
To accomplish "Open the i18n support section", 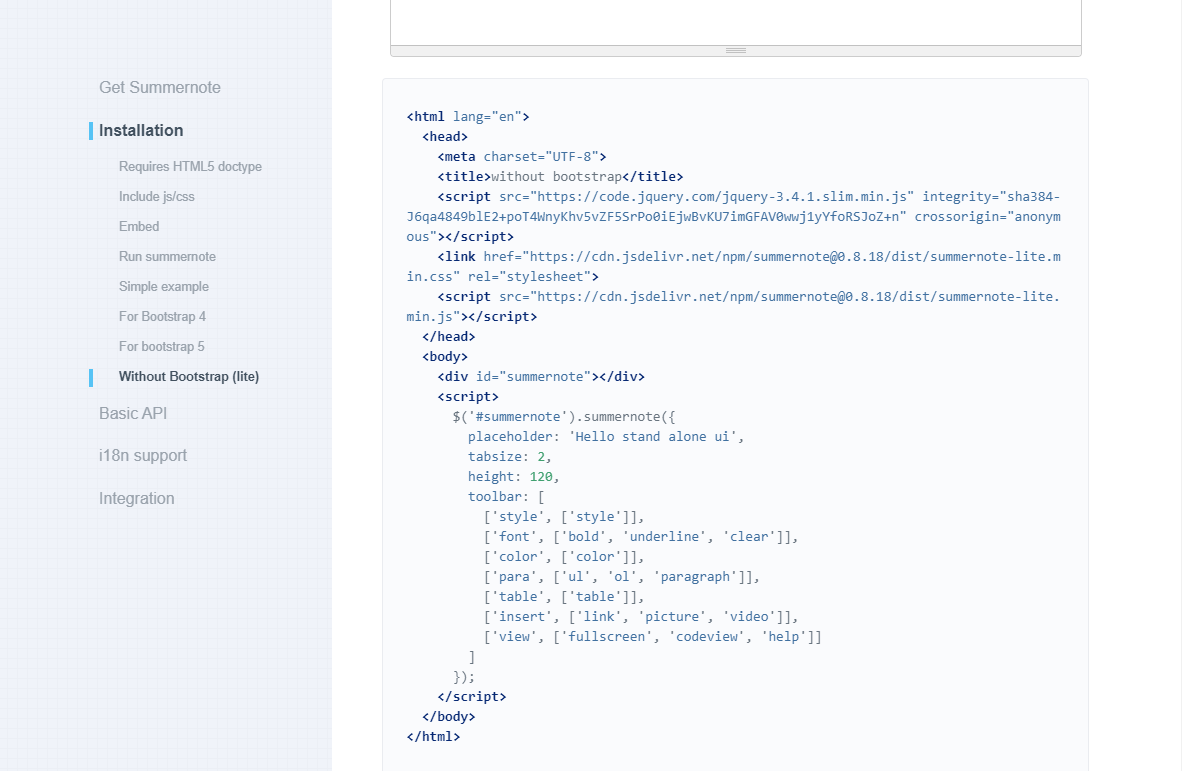I will (142, 456).
